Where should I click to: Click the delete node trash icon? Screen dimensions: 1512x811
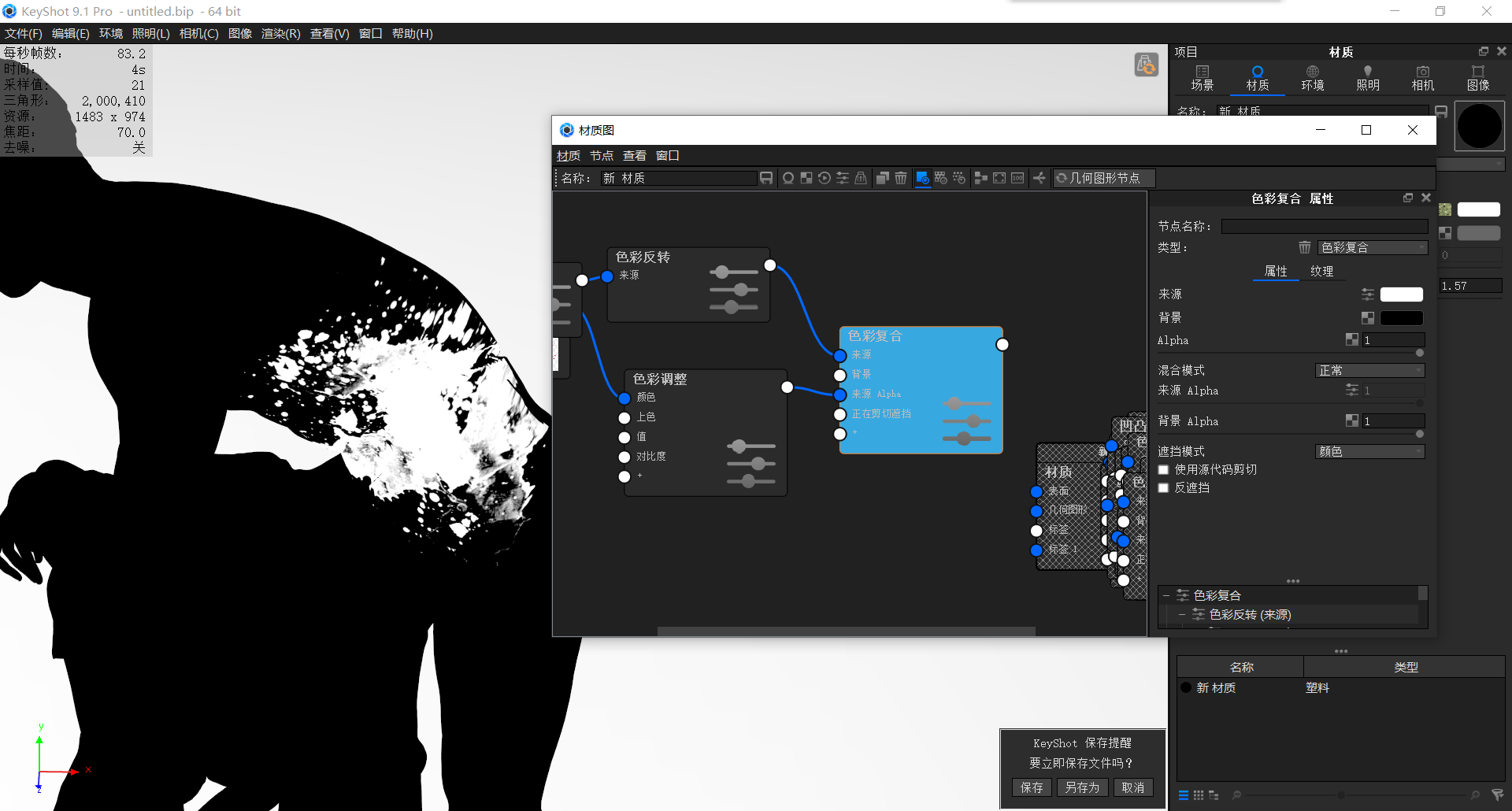tap(901, 178)
